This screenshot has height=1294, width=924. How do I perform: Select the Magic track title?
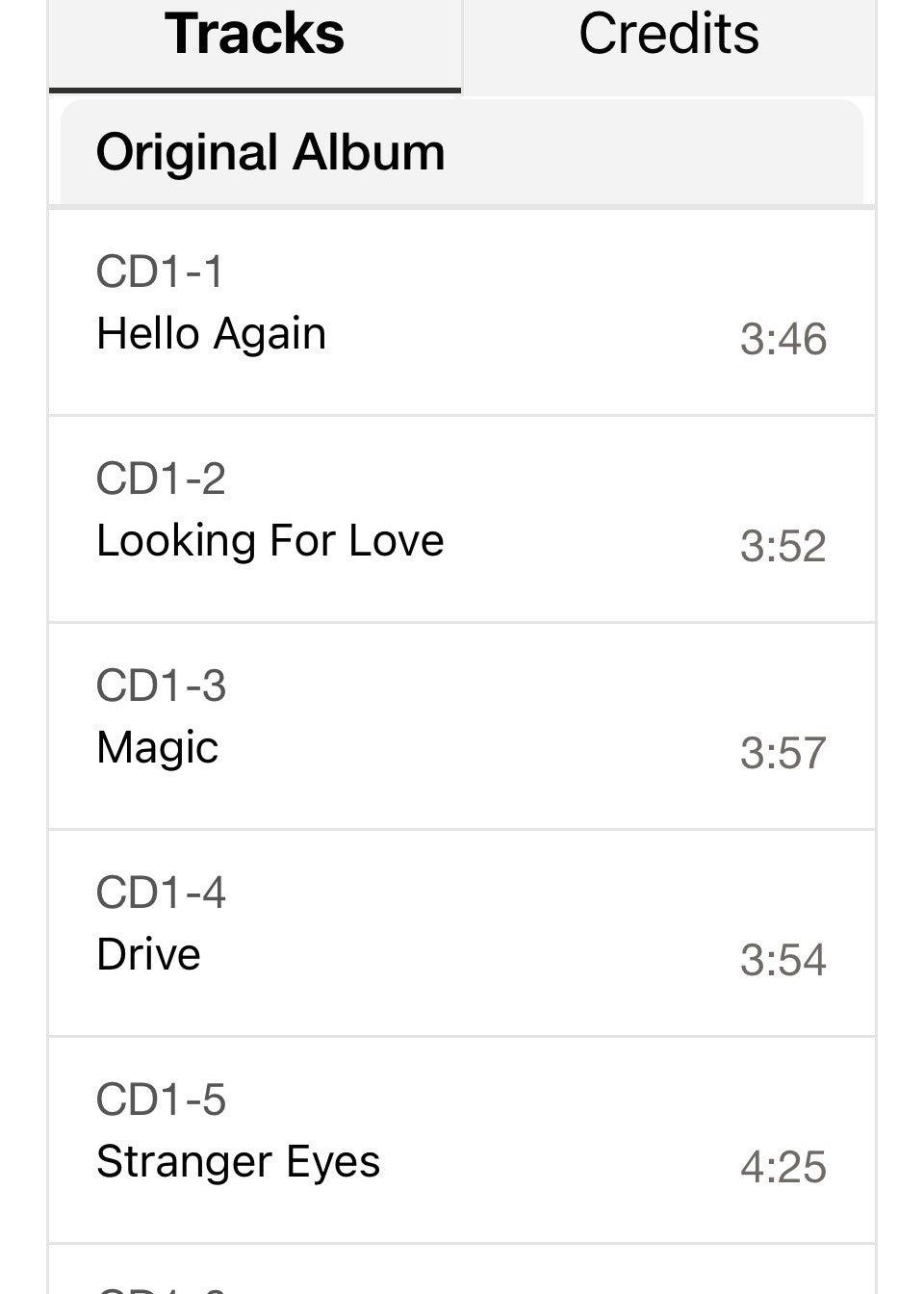tap(157, 749)
